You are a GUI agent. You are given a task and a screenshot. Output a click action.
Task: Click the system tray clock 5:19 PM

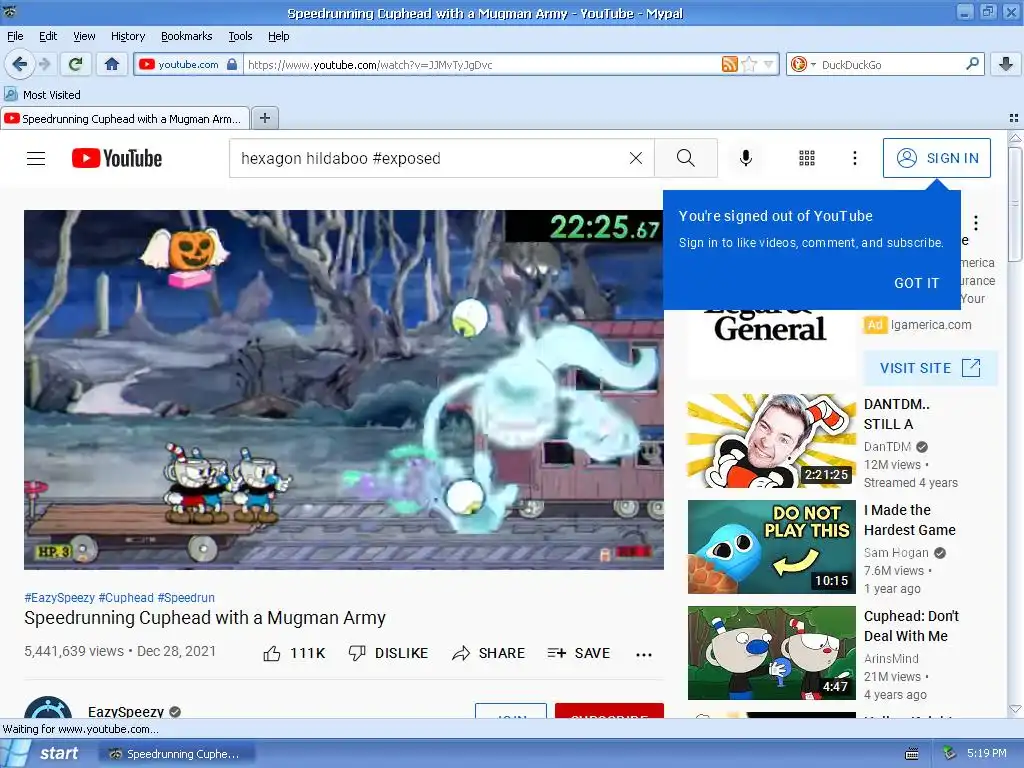986,753
